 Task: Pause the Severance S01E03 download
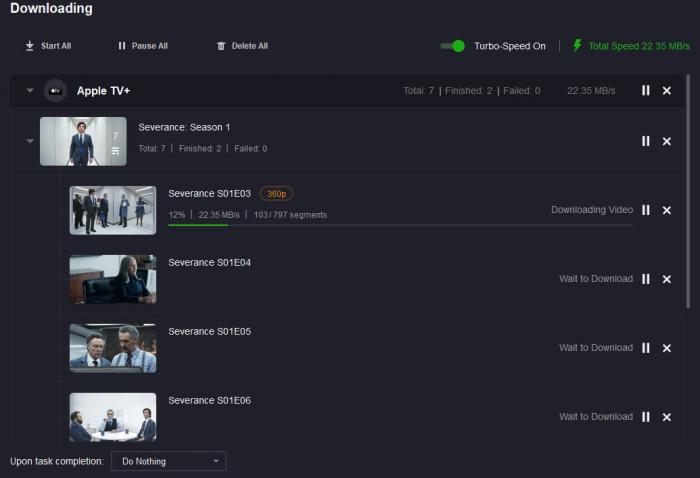(x=646, y=210)
